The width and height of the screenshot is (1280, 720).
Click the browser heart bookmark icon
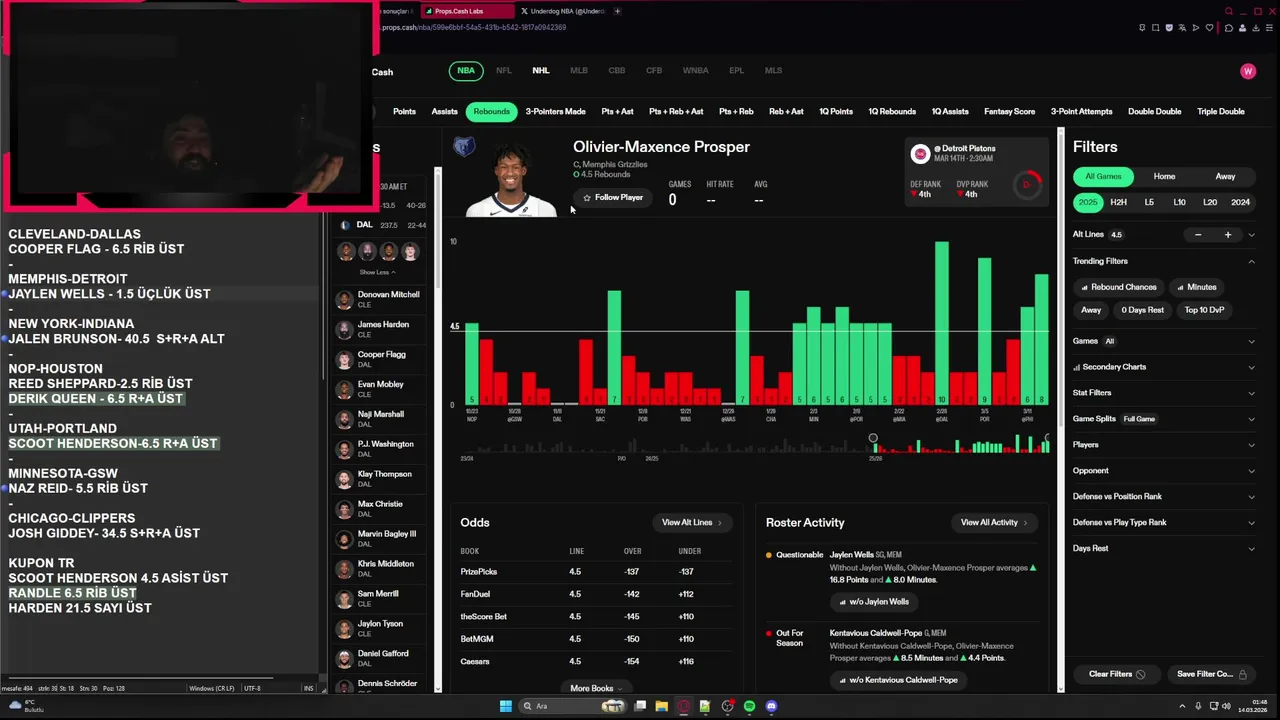[1209, 28]
